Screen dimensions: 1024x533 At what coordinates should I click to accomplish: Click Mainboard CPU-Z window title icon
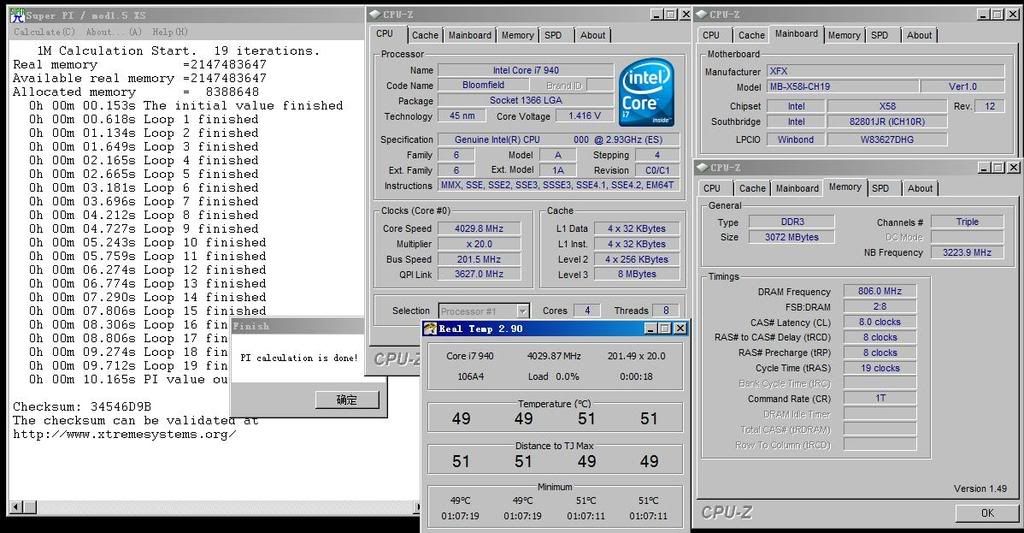click(x=702, y=14)
